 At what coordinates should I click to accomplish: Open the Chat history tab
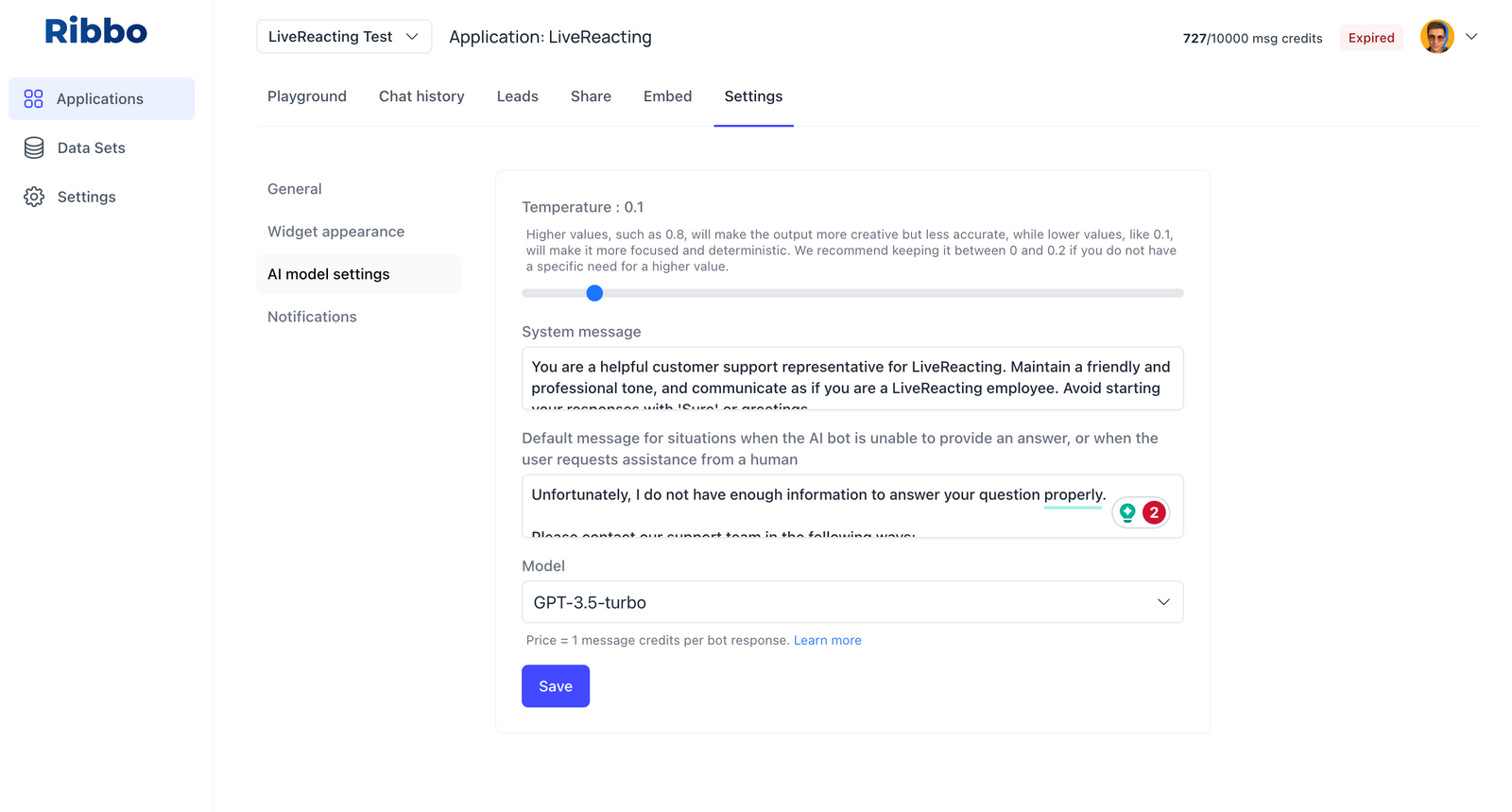coord(421,96)
